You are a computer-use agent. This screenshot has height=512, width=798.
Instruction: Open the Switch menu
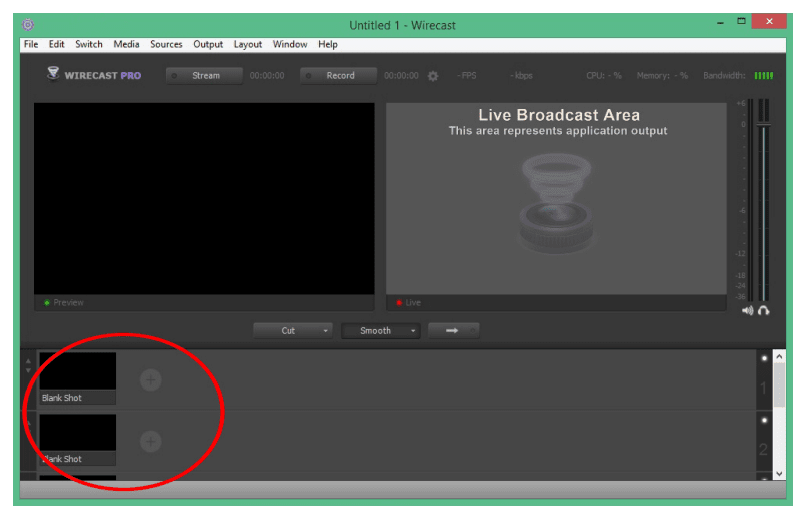89,44
